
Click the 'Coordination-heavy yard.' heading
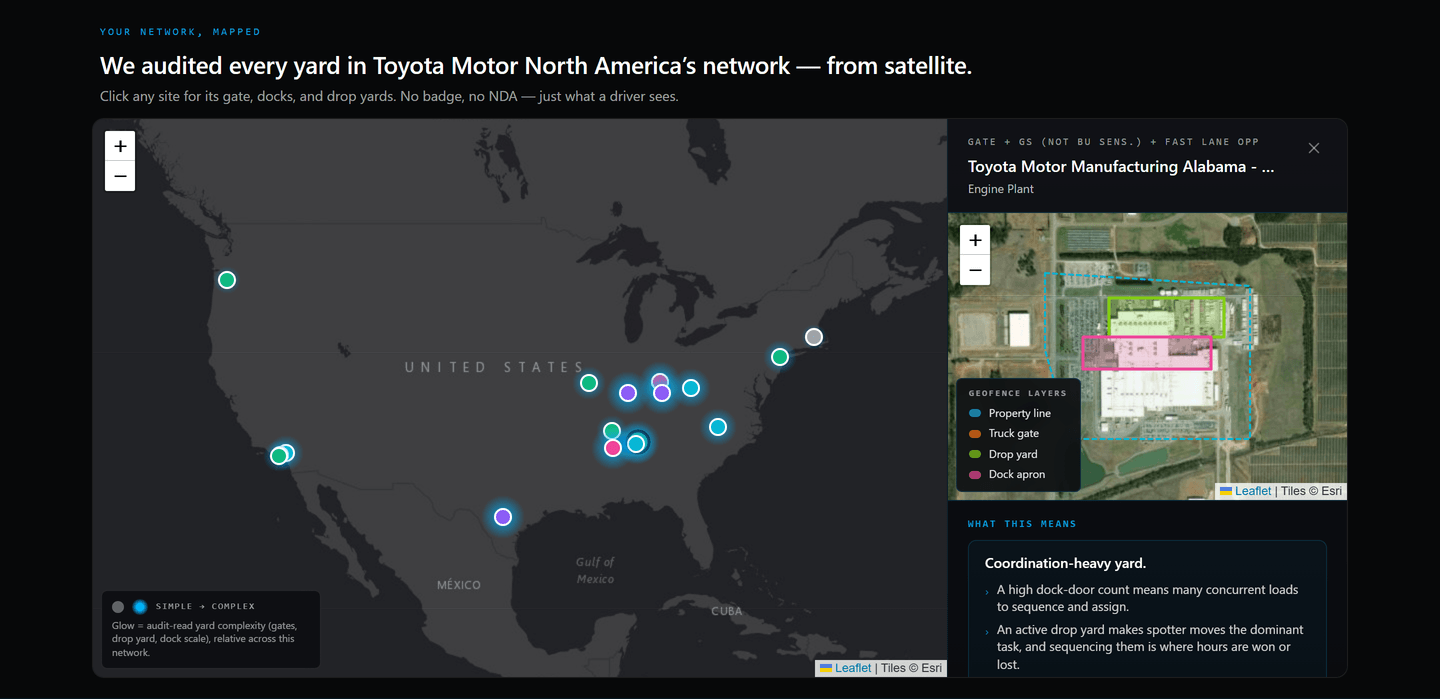(x=1065, y=563)
